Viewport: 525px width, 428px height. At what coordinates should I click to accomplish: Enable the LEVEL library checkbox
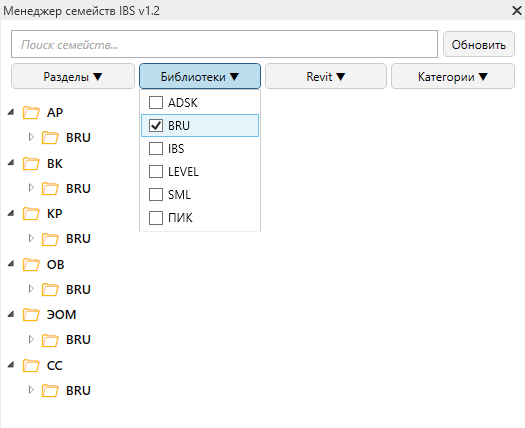click(x=156, y=171)
